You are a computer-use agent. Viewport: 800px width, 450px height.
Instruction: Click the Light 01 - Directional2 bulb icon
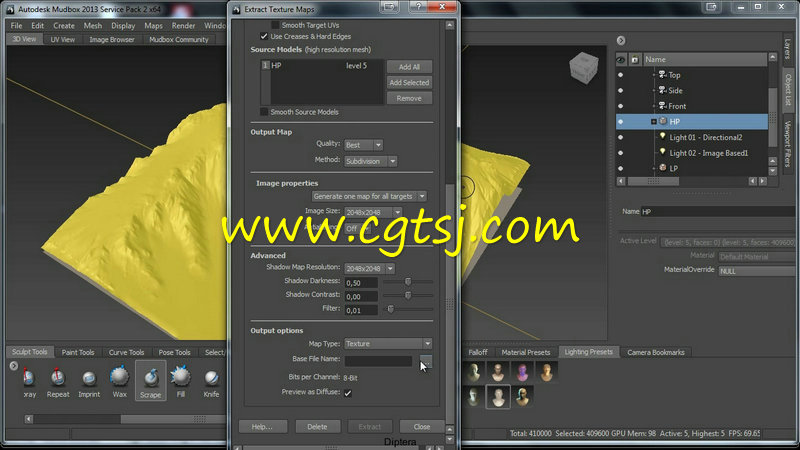(x=663, y=137)
